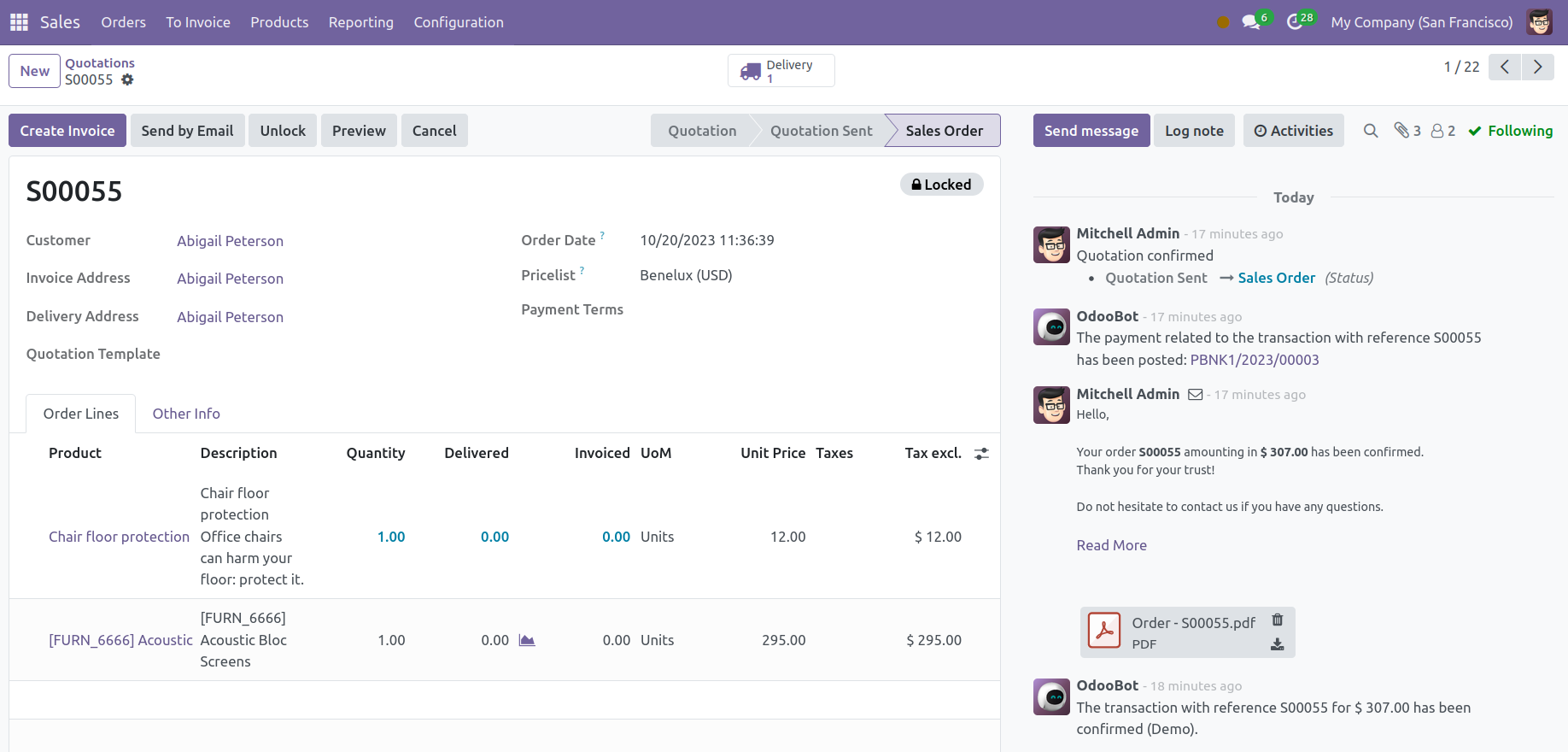Download the Order - S00055.pdf file
The image size is (1568, 752).
click(1277, 644)
